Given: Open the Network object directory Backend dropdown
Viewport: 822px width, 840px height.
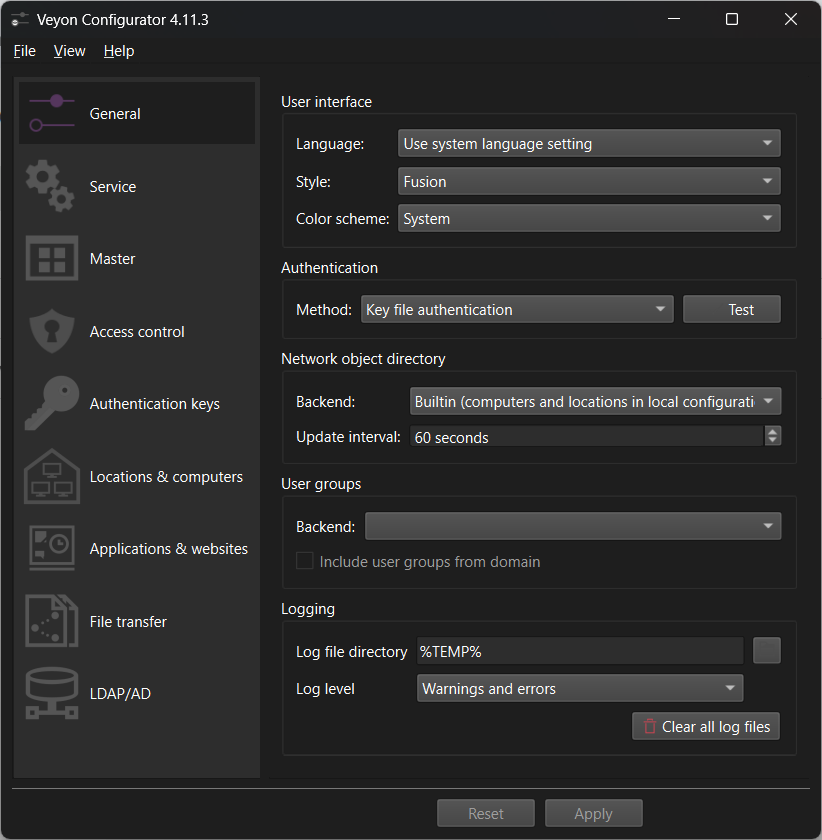Looking at the screenshot, I should (x=595, y=401).
